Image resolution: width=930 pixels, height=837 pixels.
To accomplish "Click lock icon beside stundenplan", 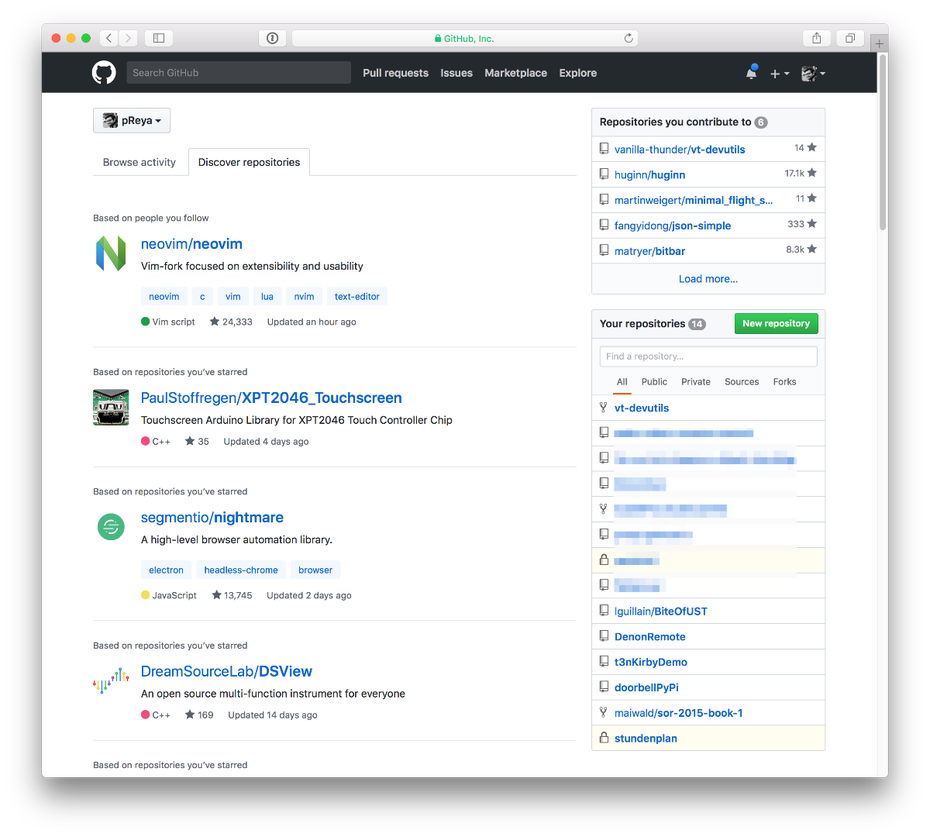I will tap(604, 738).
